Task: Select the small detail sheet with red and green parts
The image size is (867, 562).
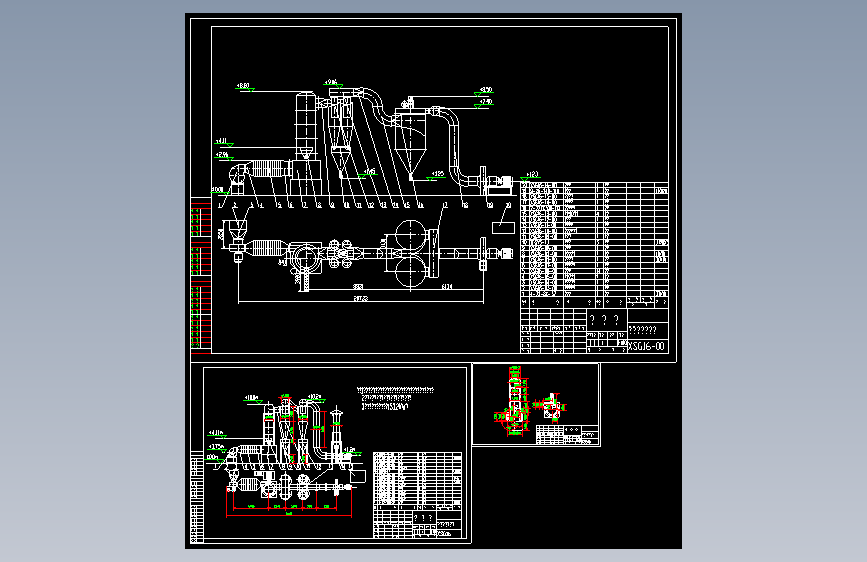Action: click(x=536, y=404)
